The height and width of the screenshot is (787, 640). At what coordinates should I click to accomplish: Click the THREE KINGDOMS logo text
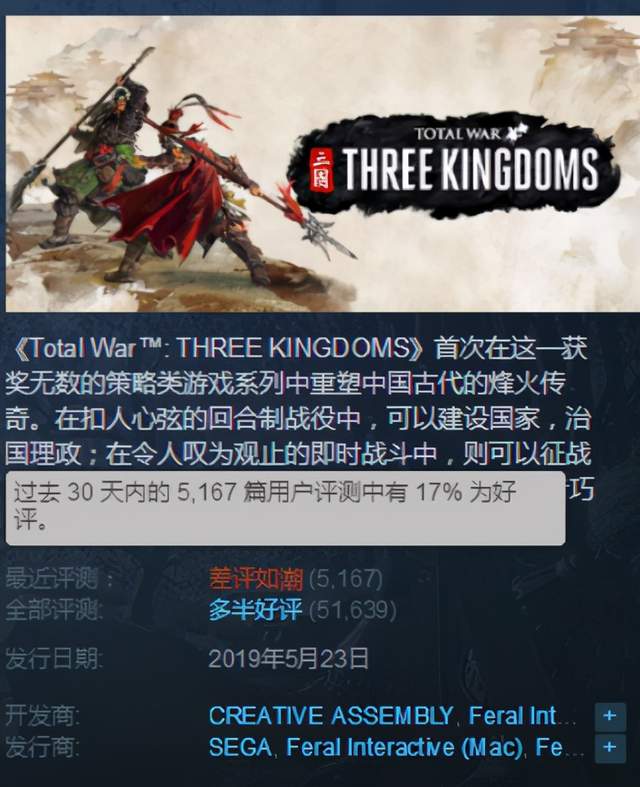470,169
